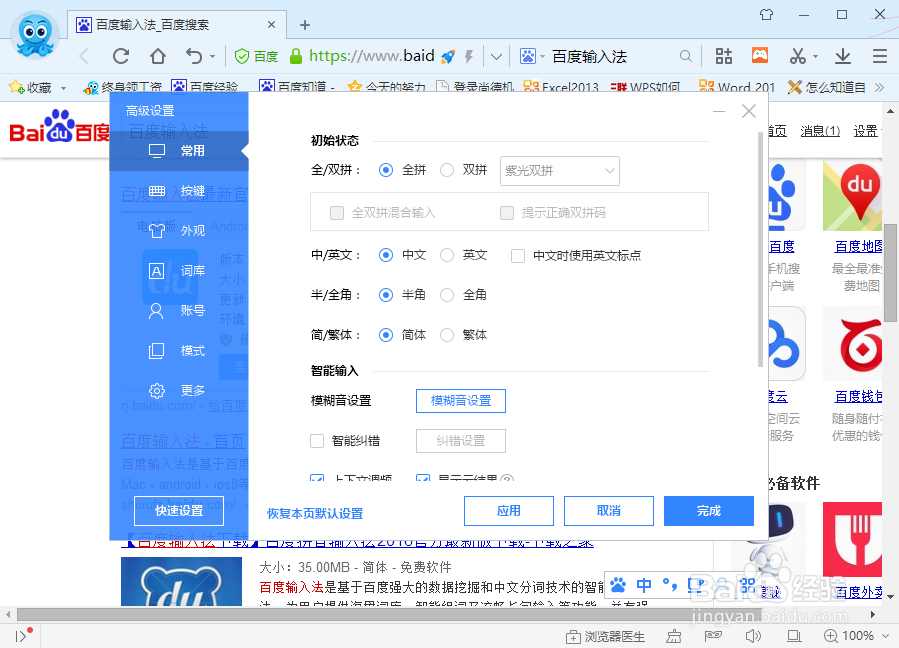Select the 半角 radio button
The height and width of the screenshot is (648, 899).
[386, 295]
